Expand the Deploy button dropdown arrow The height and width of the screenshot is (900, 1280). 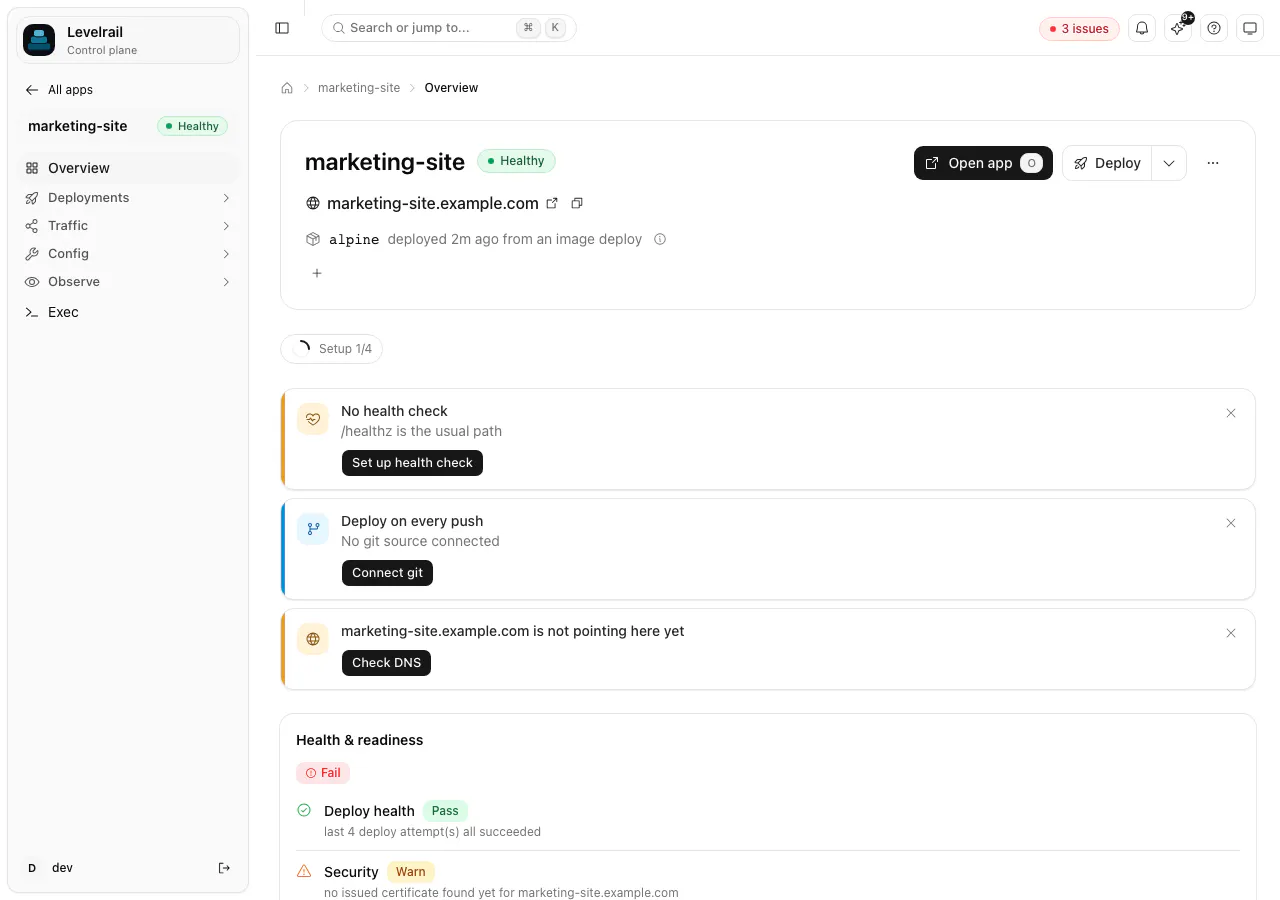pos(1169,163)
